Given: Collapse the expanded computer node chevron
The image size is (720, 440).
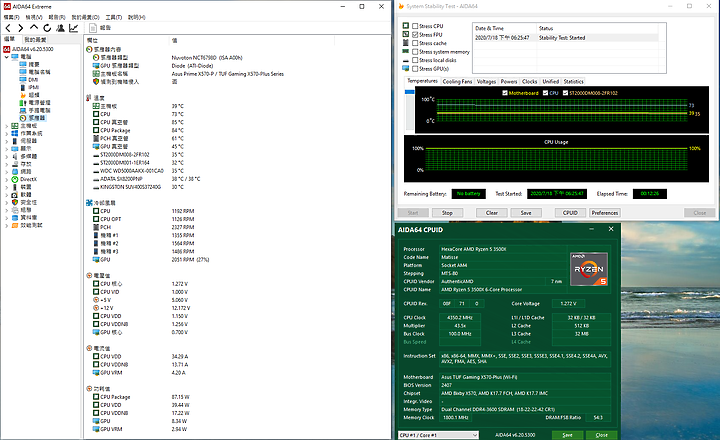Looking at the screenshot, I should click(6, 57).
